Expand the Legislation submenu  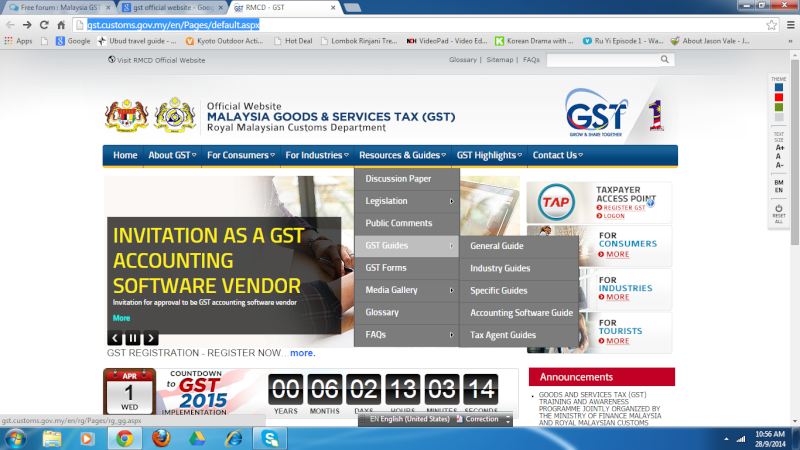(x=407, y=201)
